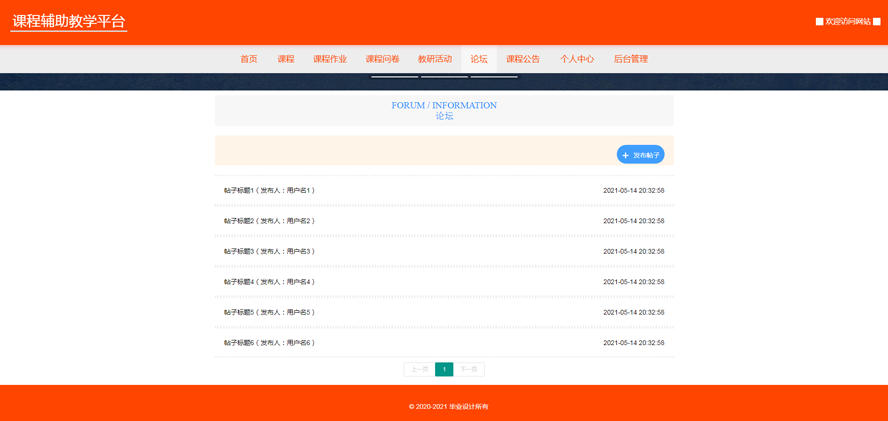Open post 帖子标题2 by 用户名2
This screenshot has height=421, width=888.
(x=269, y=221)
